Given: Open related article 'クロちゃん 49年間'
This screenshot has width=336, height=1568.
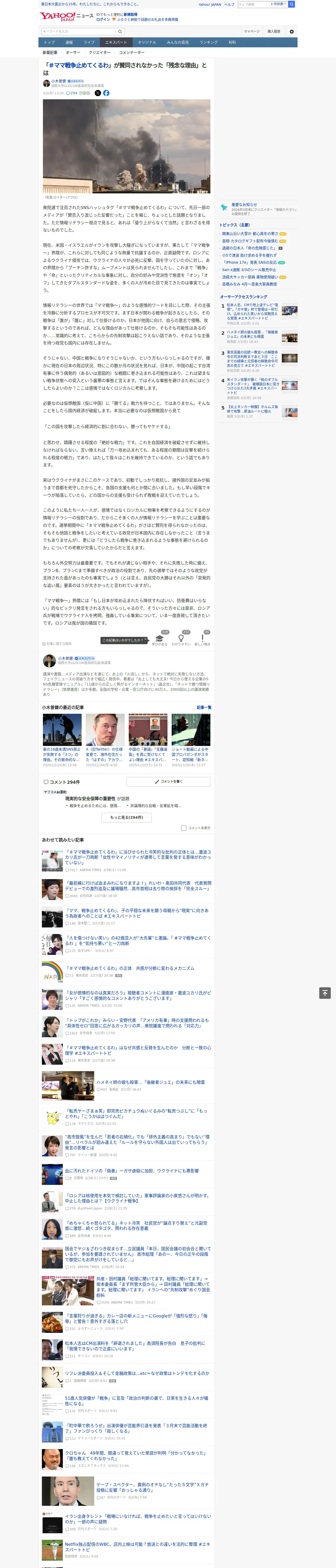Looking at the screenshot, I should (137, 1455).
